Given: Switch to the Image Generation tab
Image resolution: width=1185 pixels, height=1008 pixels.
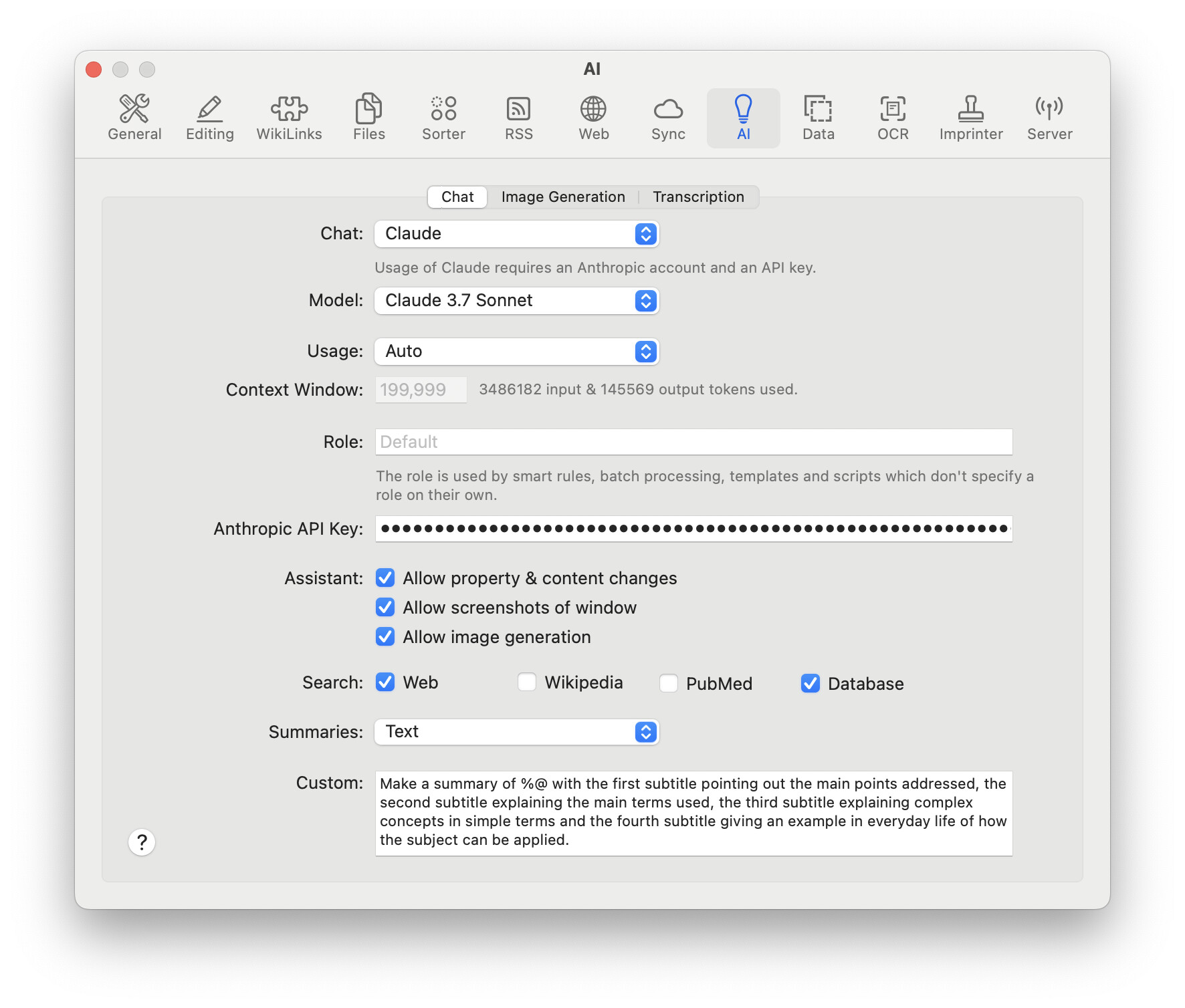Looking at the screenshot, I should coord(563,197).
